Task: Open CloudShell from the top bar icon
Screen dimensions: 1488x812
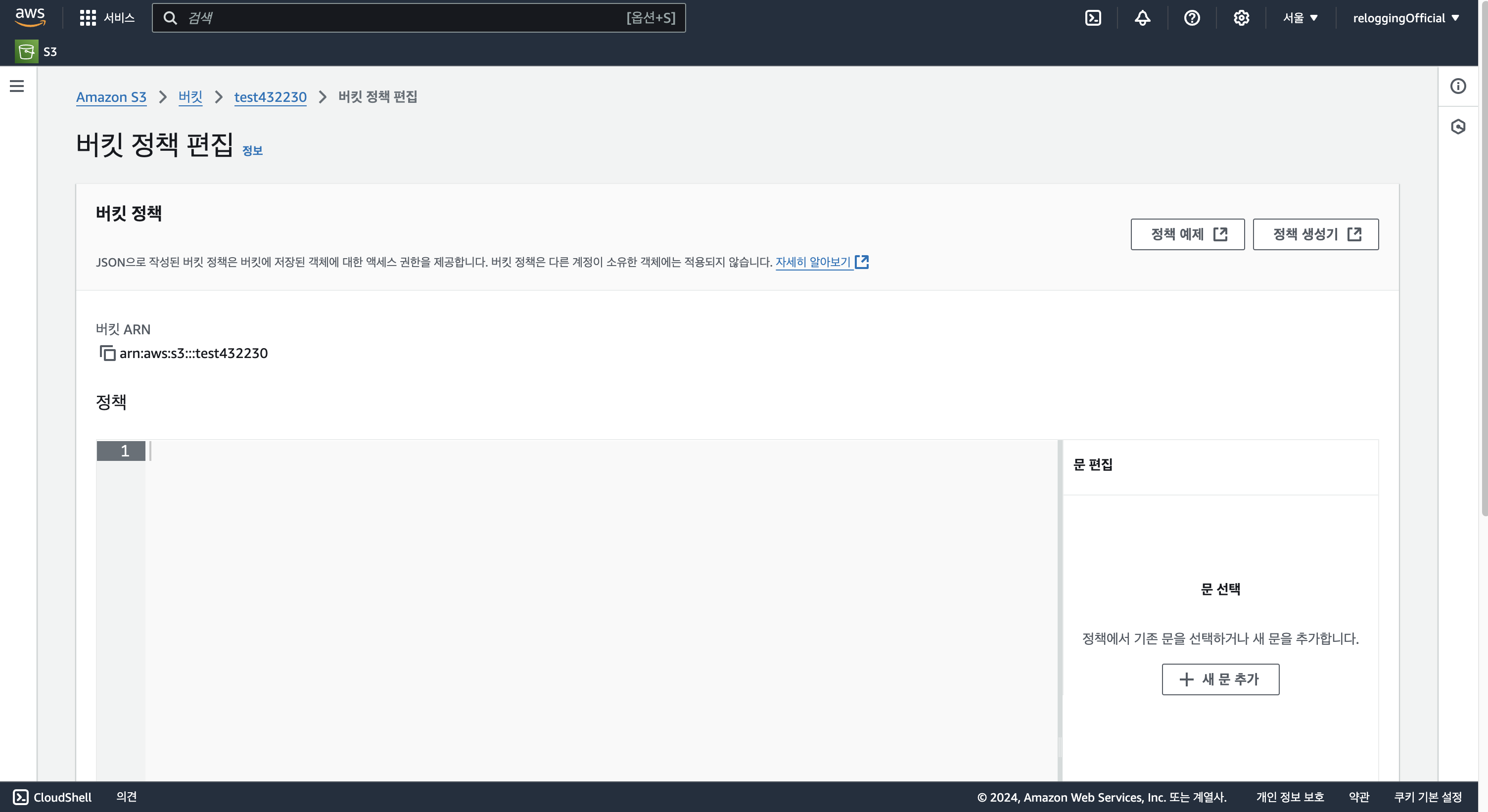Action: tap(1093, 18)
